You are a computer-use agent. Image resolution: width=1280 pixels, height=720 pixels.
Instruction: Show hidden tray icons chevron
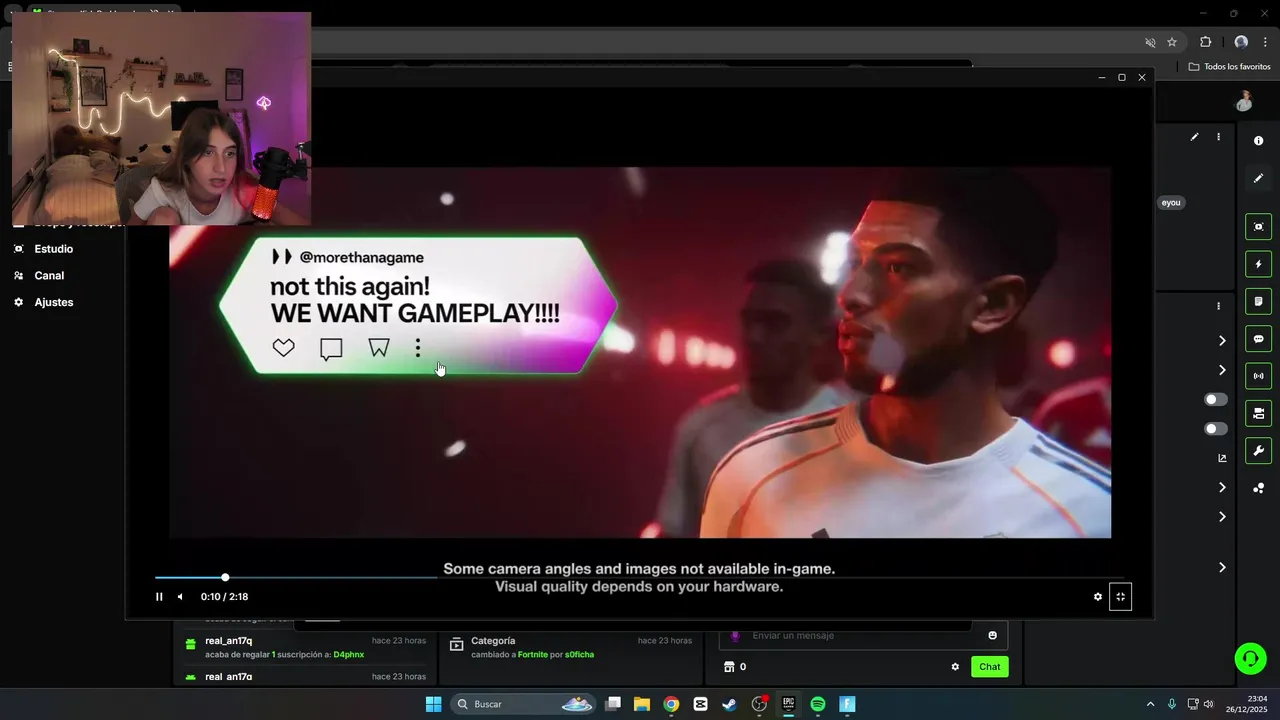[x=1150, y=704]
